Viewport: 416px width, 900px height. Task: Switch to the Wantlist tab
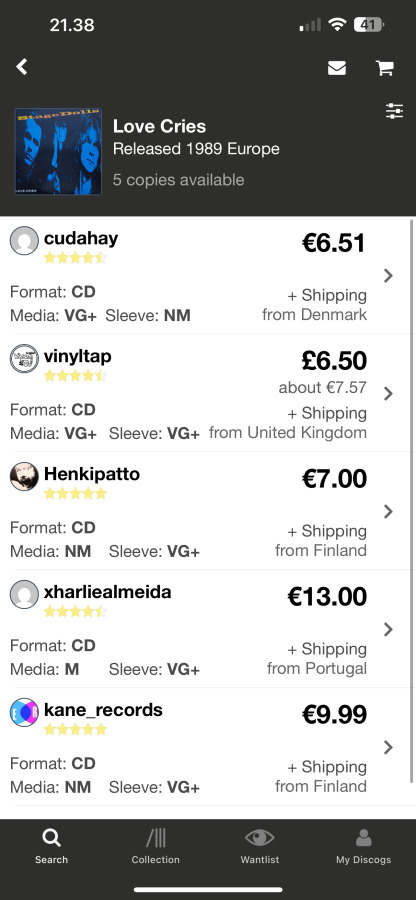(x=259, y=846)
